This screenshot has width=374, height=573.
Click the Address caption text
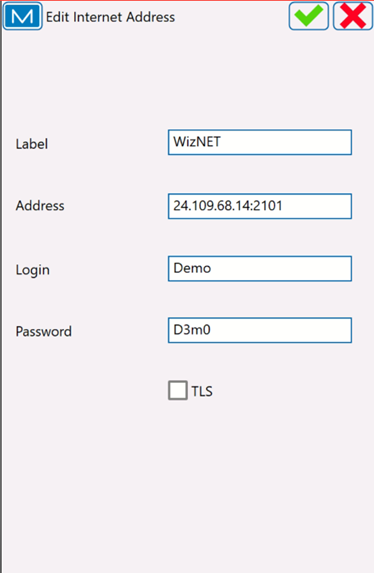click(40, 206)
